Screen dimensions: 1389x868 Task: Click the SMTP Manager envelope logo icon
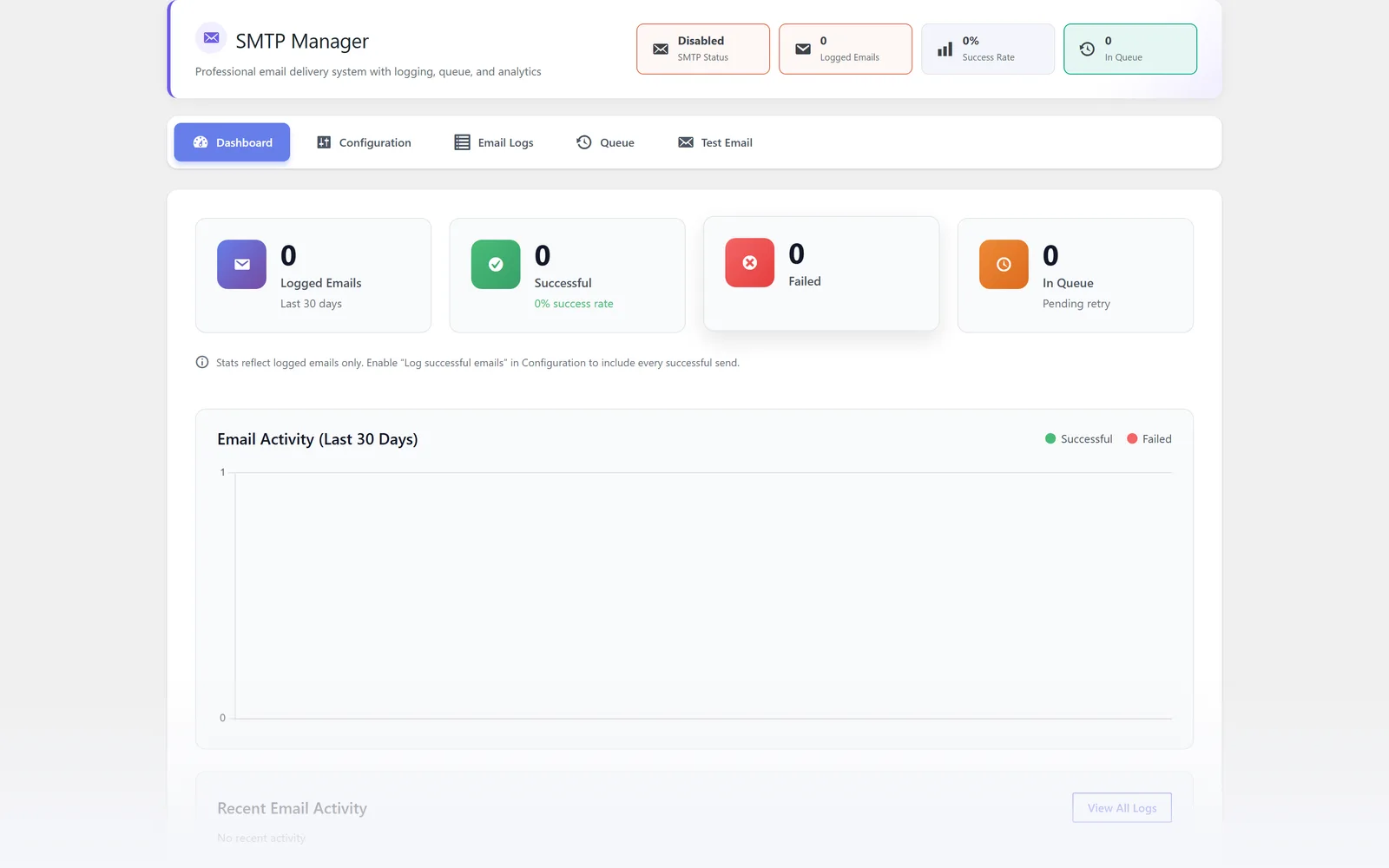(211, 38)
